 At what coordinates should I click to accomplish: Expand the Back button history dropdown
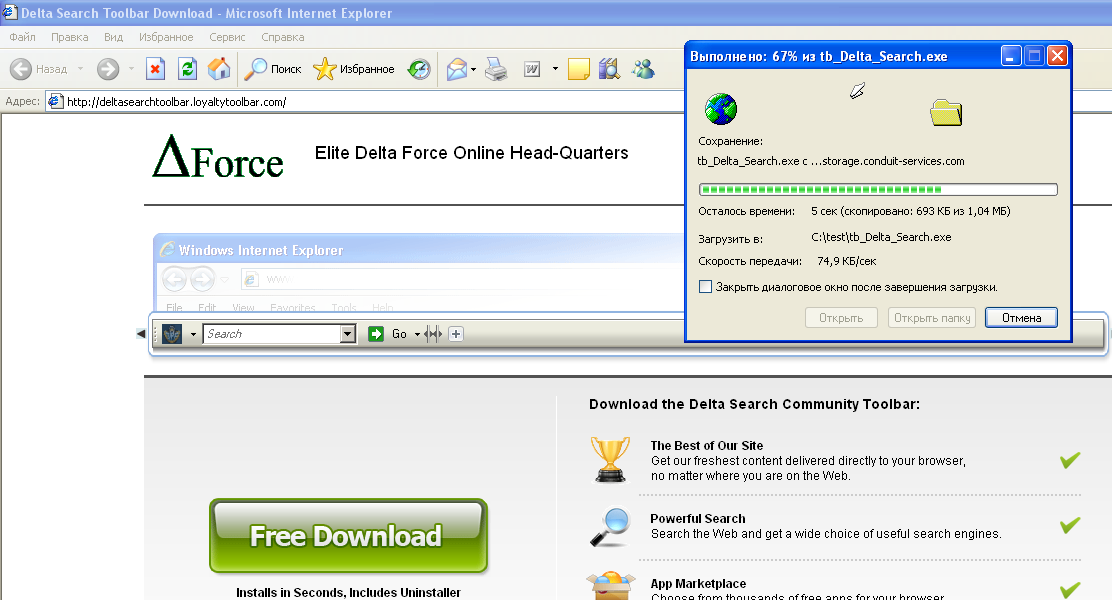(80, 69)
